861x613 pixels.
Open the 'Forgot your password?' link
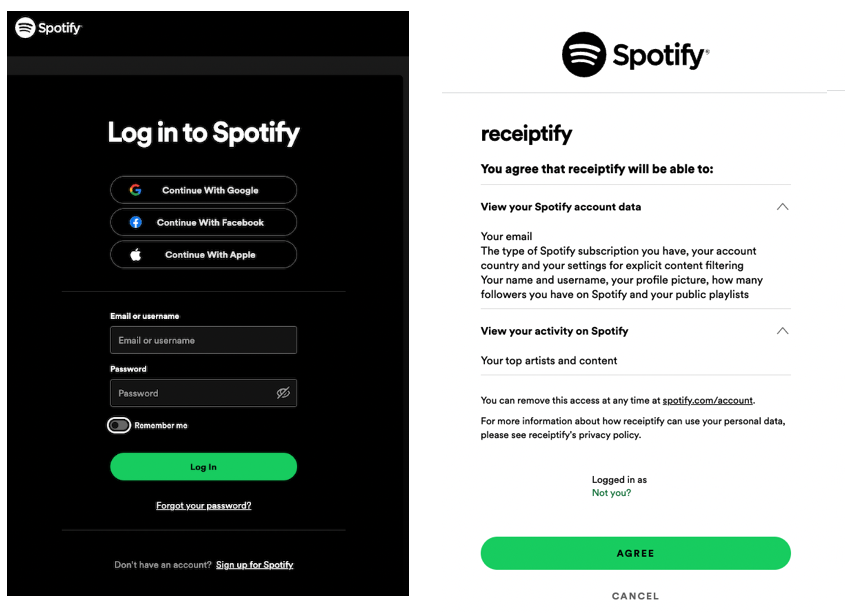203,505
